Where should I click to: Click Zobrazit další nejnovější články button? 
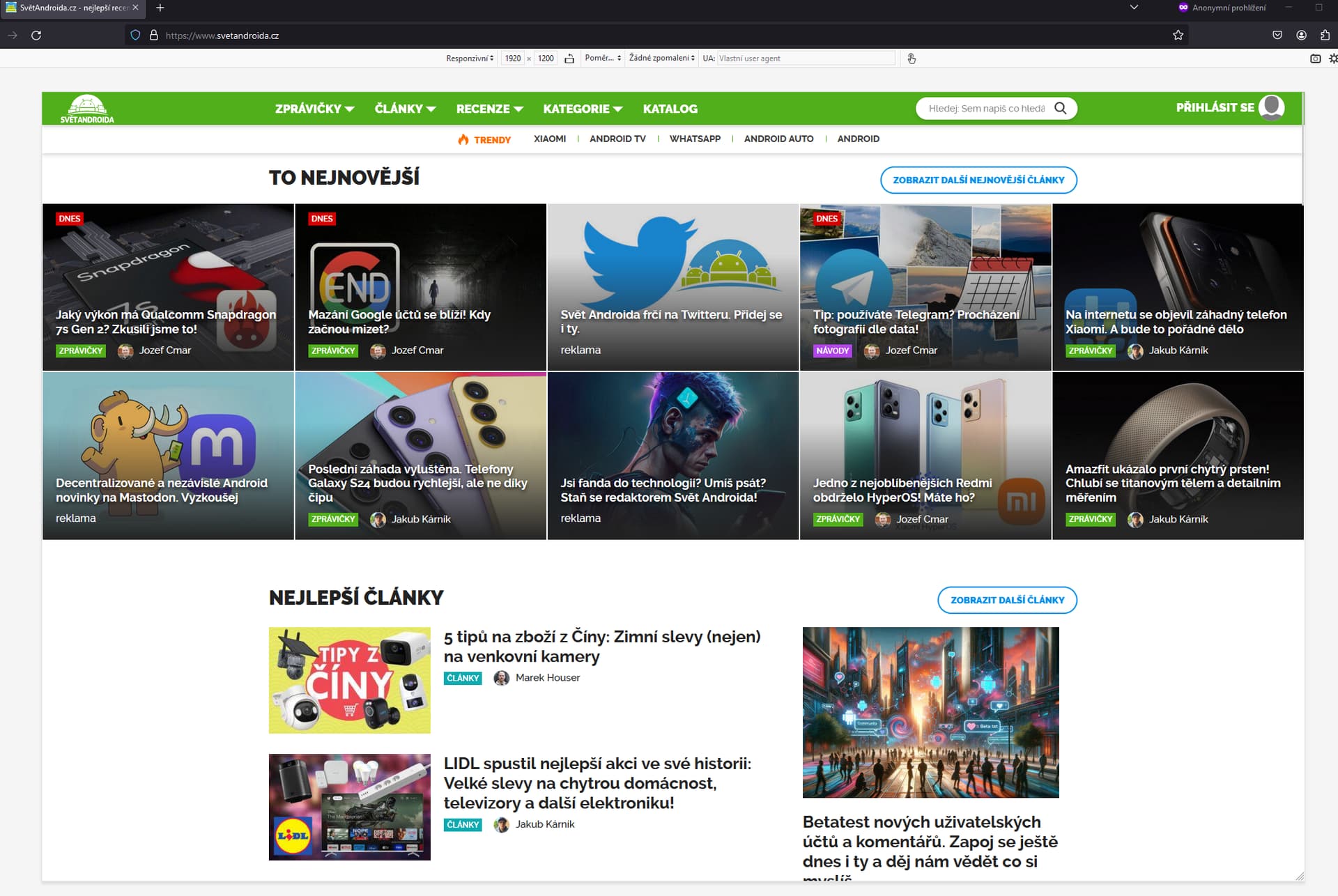coord(978,180)
